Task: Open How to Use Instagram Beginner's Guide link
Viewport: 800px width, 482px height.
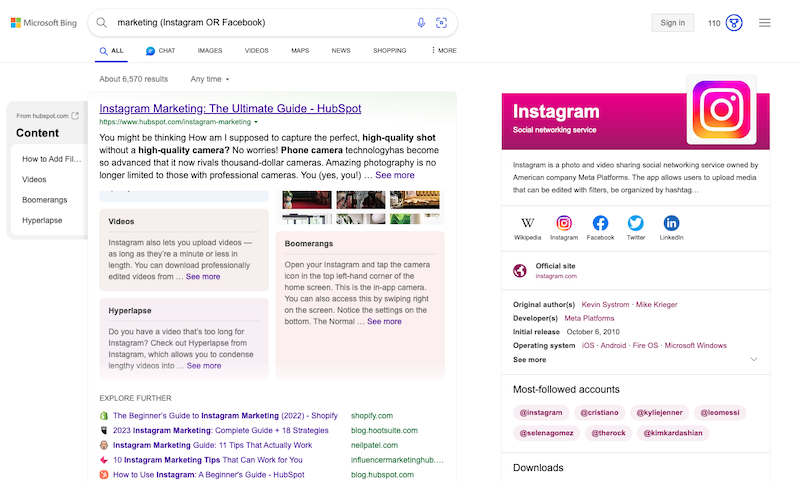Action: [209, 474]
